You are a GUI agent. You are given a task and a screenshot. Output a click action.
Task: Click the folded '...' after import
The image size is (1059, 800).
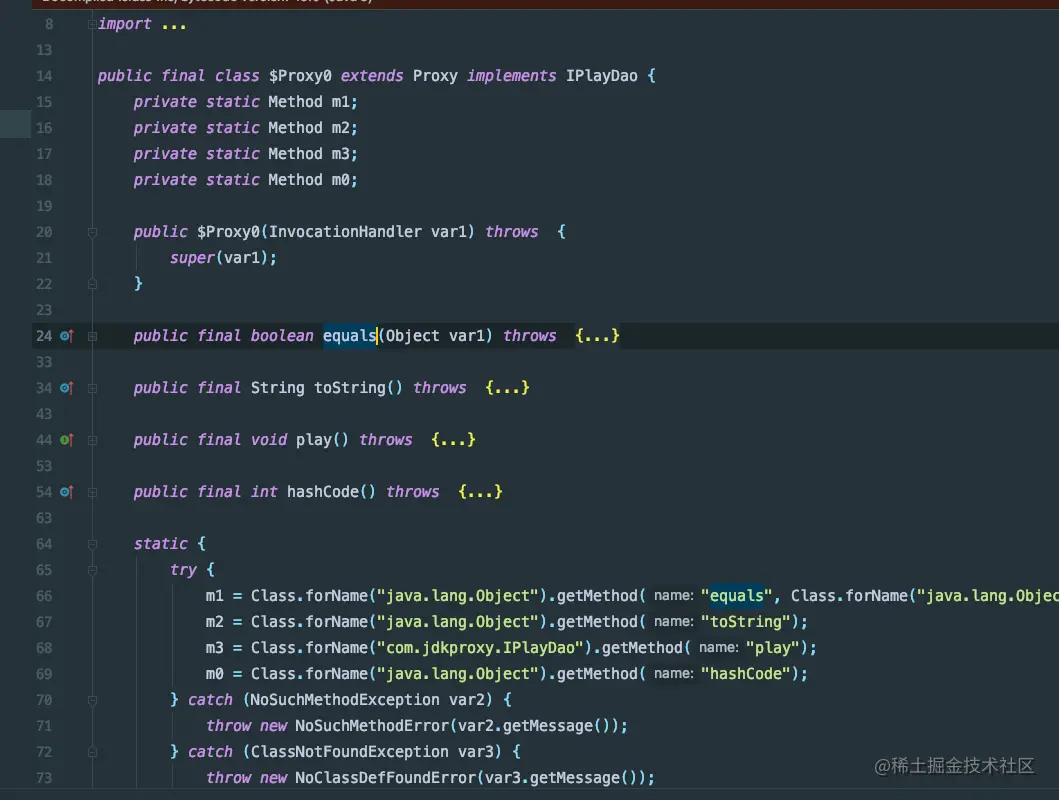pyautogui.click(x=174, y=26)
